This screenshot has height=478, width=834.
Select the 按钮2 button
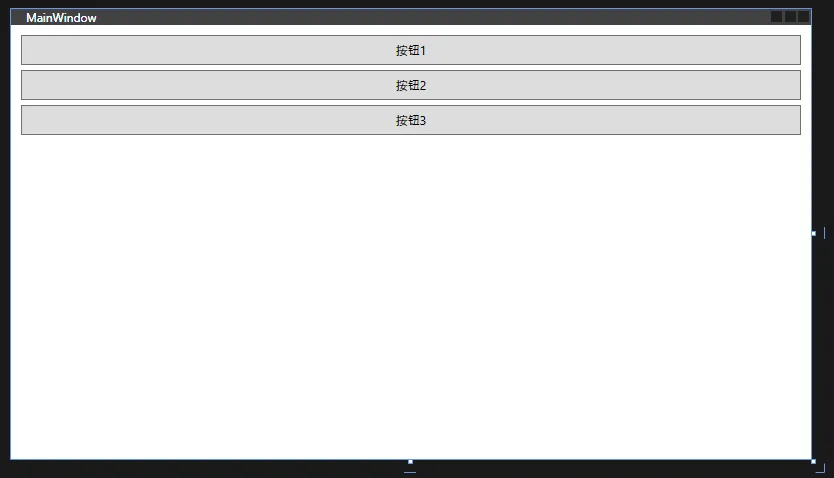click(411, 85)
